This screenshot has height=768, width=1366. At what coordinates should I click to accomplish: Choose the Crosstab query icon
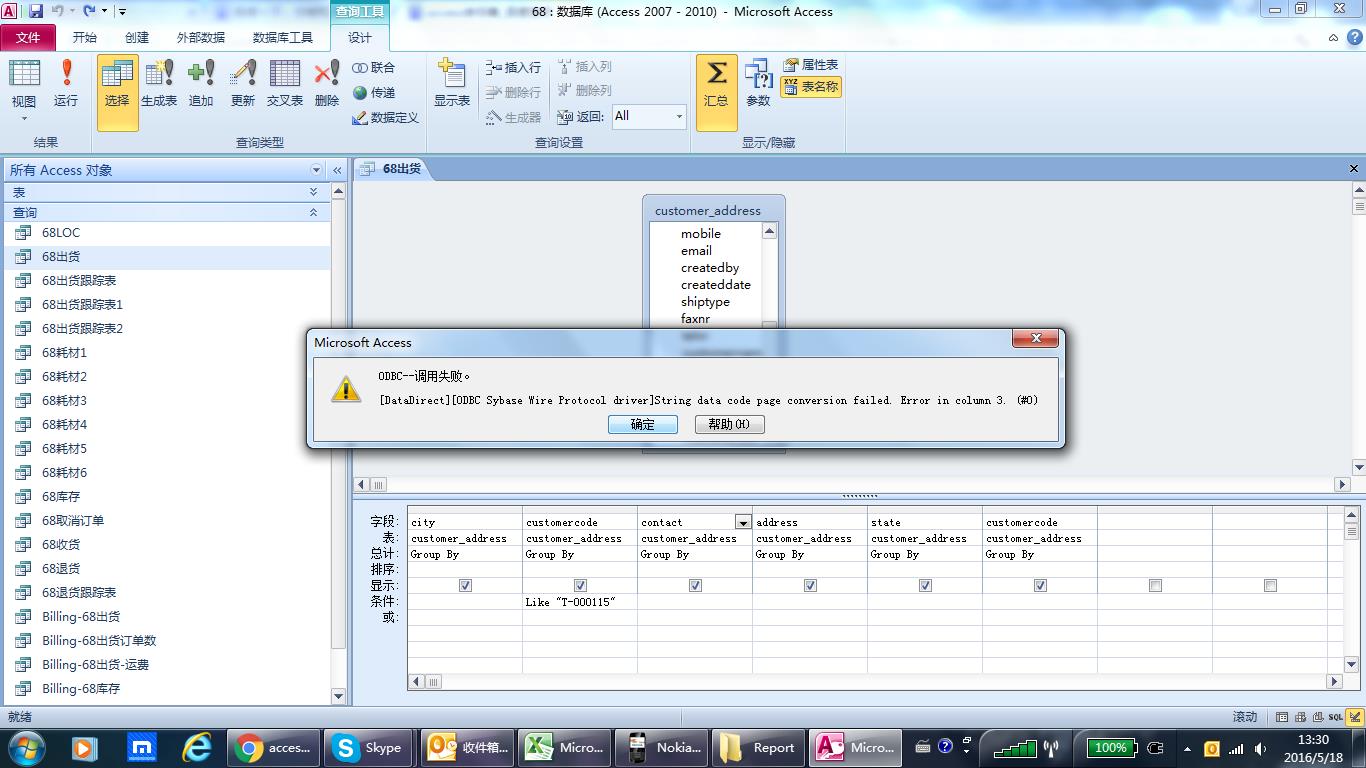pos(285,84)
